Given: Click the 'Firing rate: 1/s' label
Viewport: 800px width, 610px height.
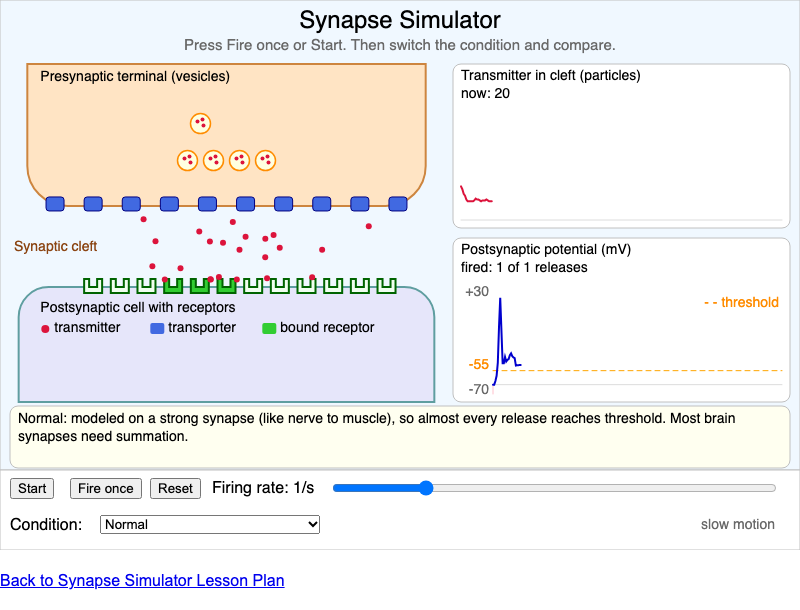Looking at the screenshot, I should [x=263, y=488].
